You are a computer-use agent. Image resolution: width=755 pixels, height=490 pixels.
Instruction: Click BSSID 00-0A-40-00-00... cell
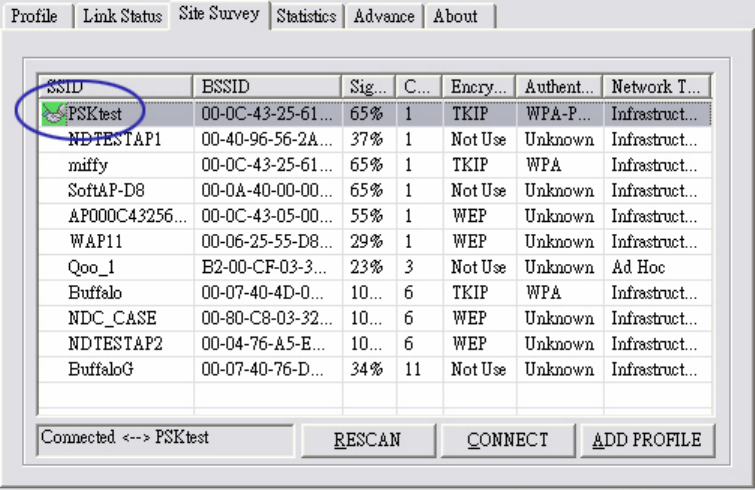tap(267, 191)
